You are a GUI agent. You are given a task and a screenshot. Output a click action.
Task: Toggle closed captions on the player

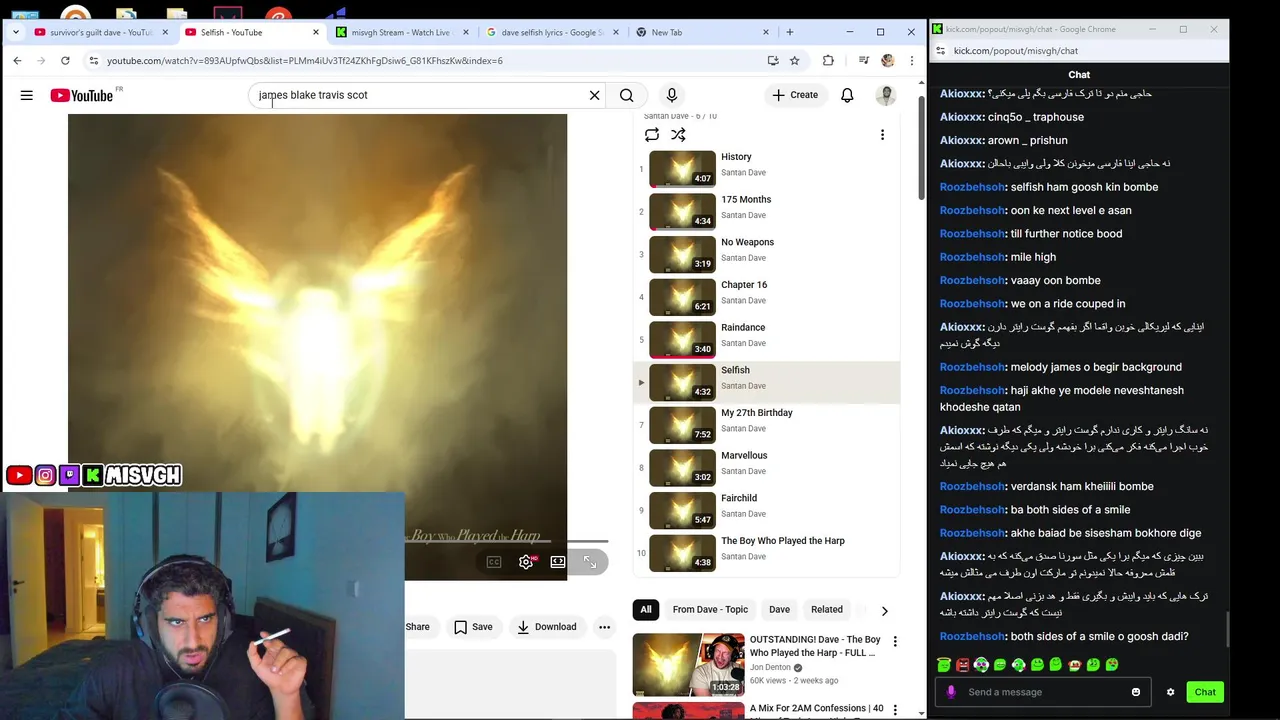494,562
